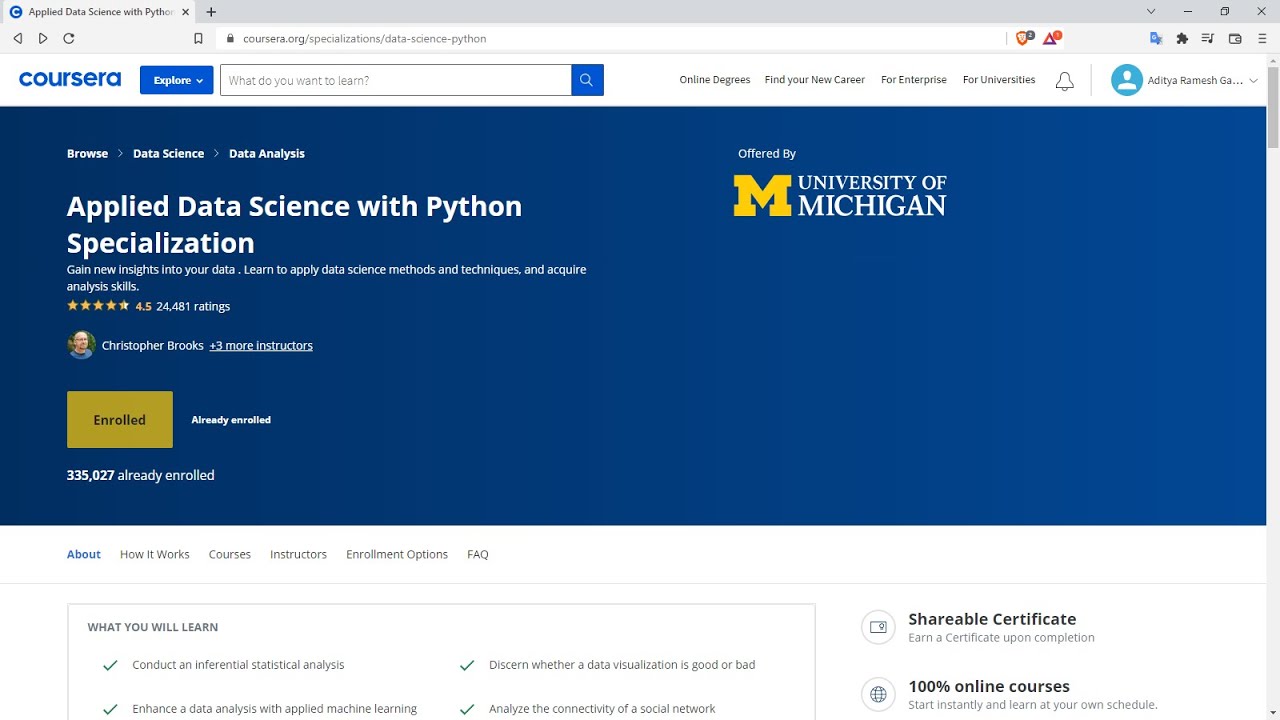Reload the page with the refresh icon
This screenshot has width=1280, height=720.
click(69, 38)
